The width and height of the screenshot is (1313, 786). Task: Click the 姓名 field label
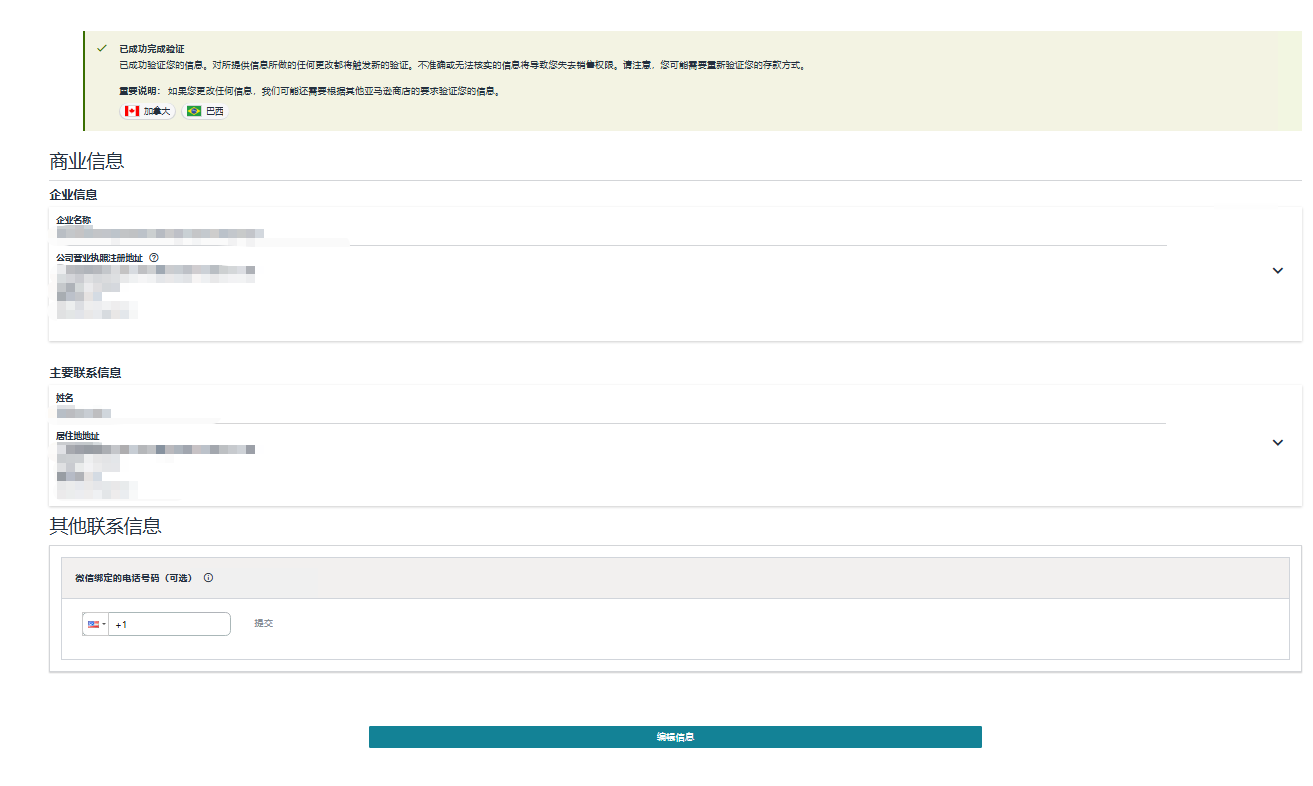[x=65, y=398]
